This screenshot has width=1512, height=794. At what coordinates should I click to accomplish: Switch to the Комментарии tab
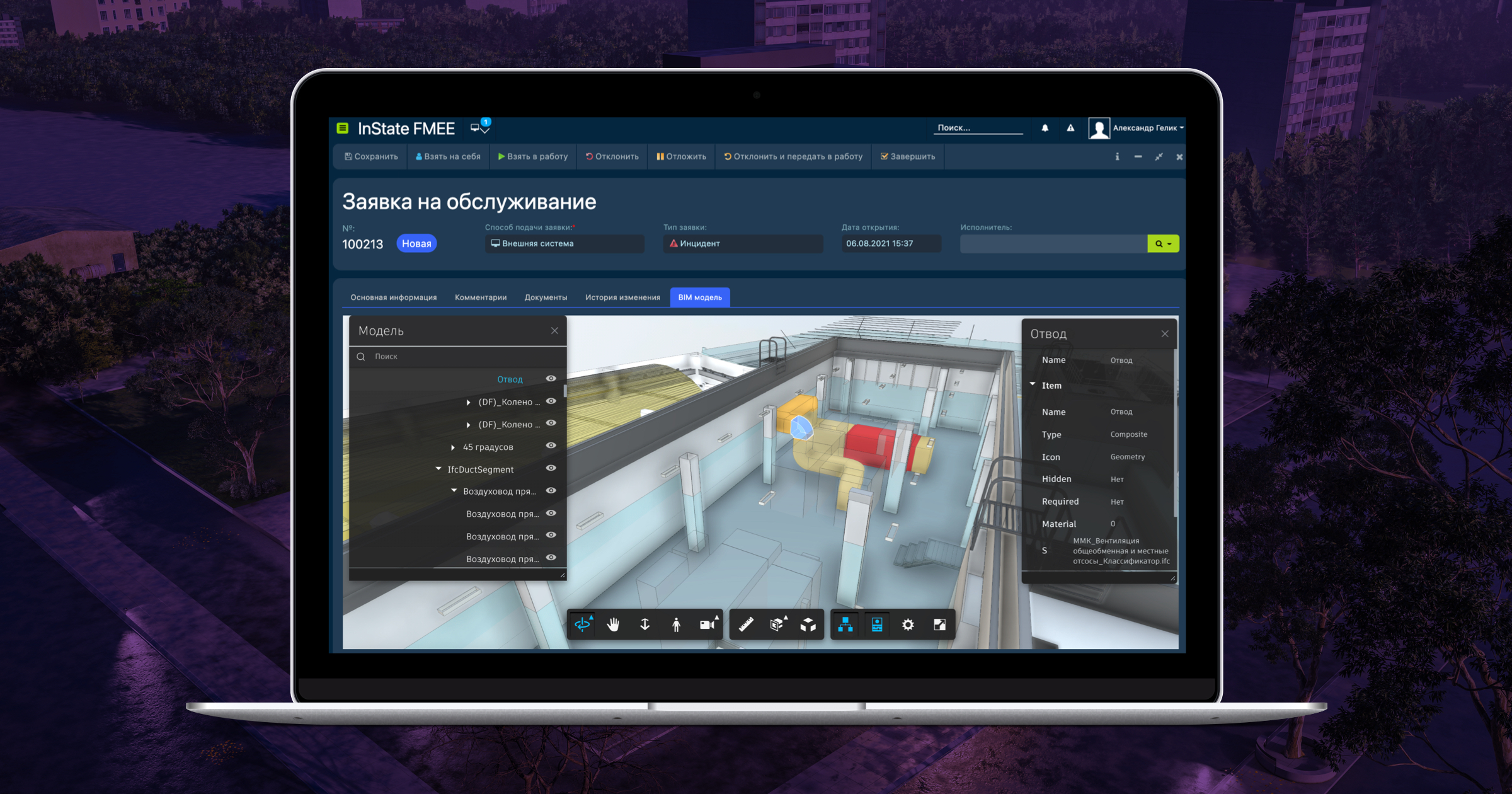coord(480,297)
